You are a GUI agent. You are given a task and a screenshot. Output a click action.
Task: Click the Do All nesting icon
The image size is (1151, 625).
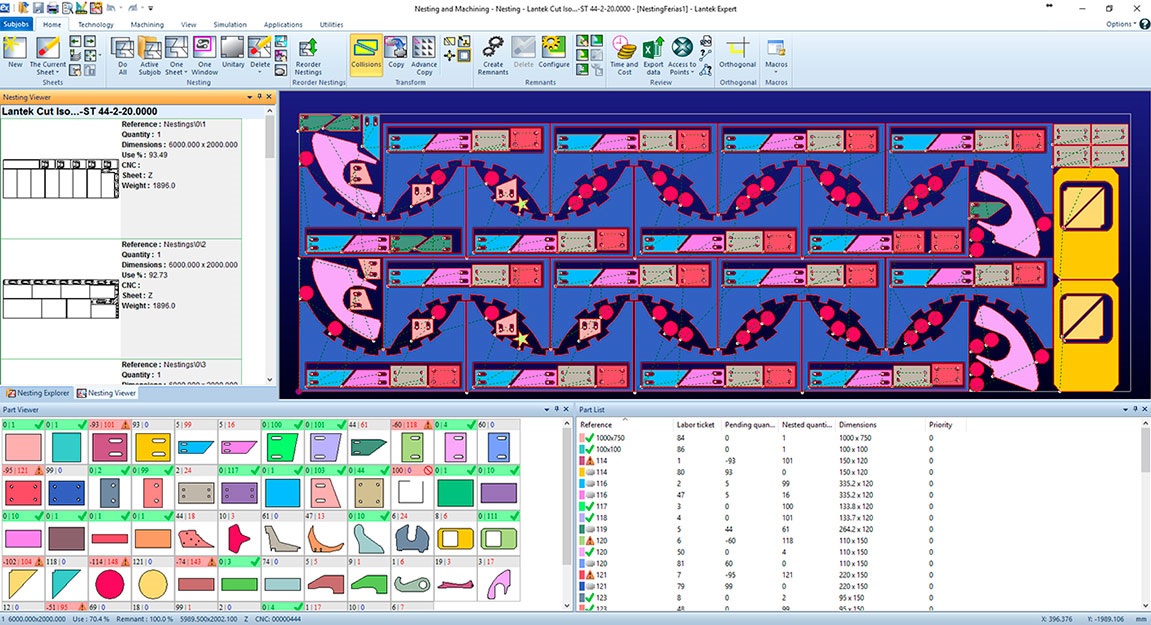coord(123,48)
